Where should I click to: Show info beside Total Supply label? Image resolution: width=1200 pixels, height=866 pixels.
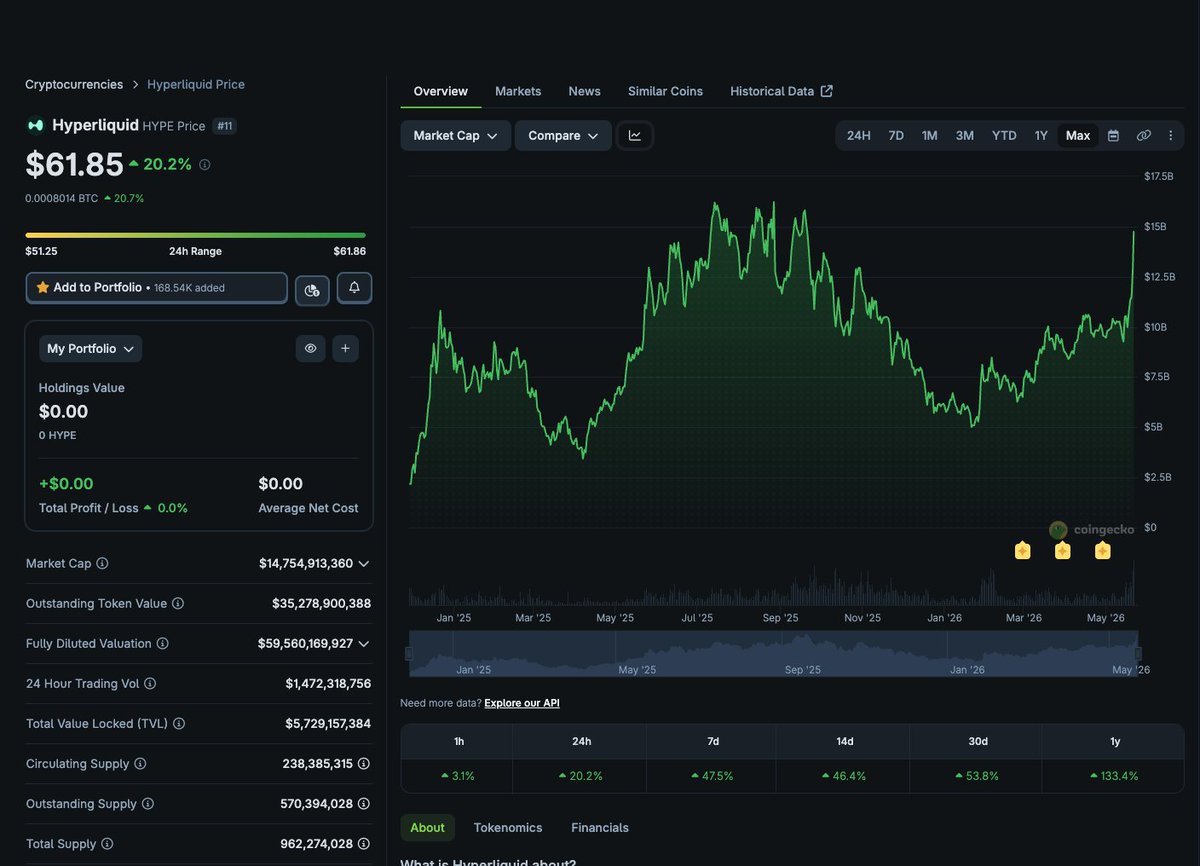click(x=107, y=844)
